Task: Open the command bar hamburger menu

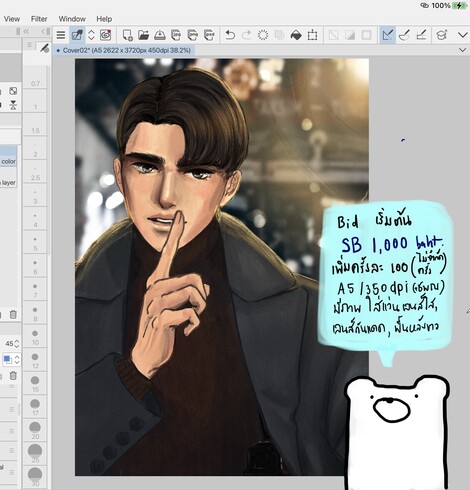Action: (x=61, y=35)
